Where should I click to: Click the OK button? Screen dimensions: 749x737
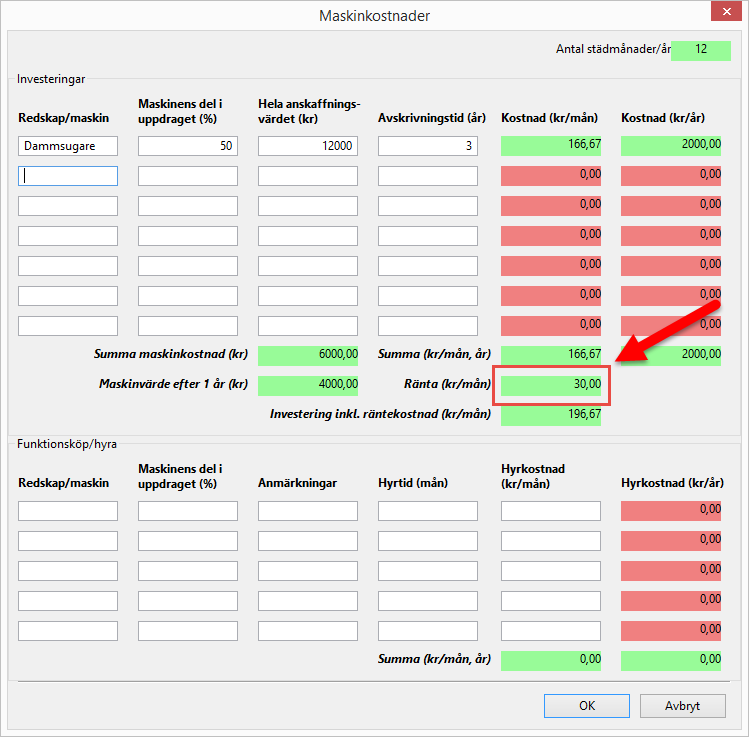coord(586,705)
